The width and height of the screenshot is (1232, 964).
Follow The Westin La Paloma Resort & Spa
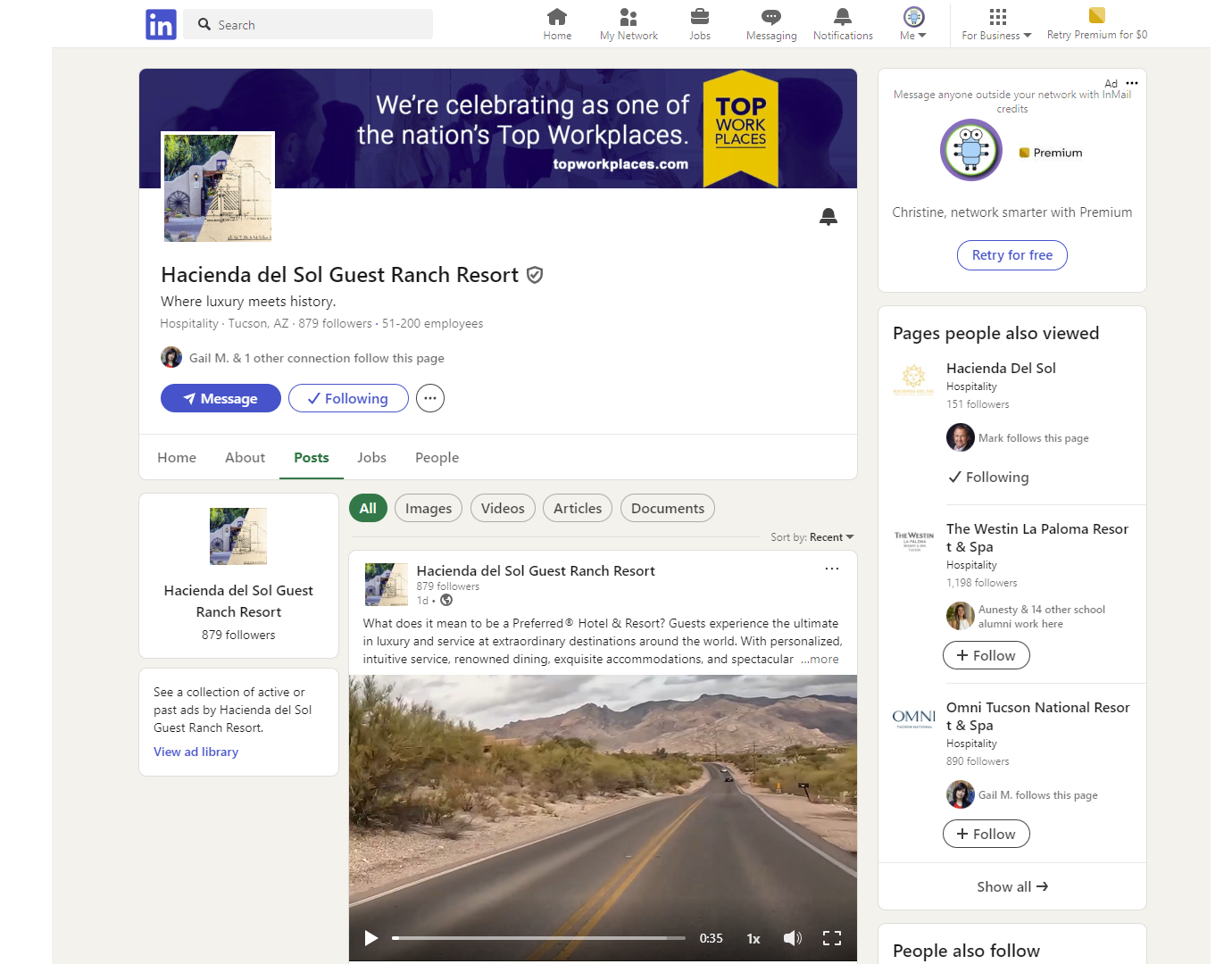pos(986,655)
